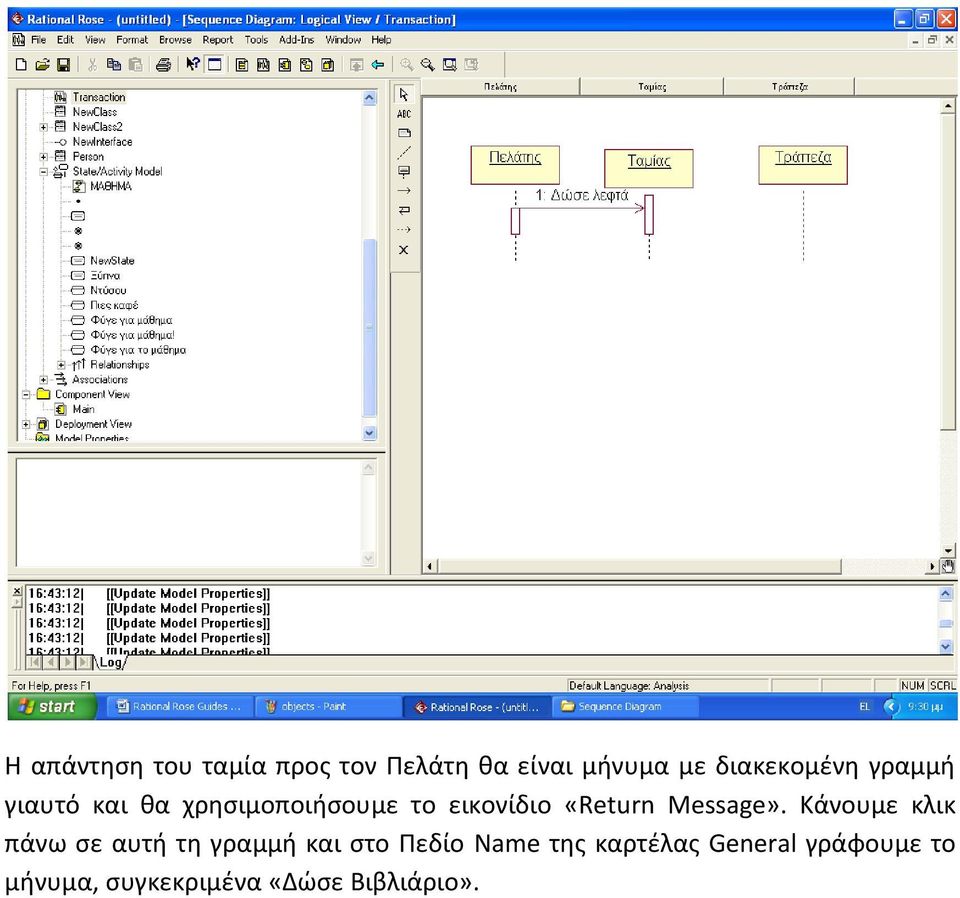Expand the NewClass2 tree node
Image resolution: width=960 pixels, height=898 pixels.
(43, 127)
